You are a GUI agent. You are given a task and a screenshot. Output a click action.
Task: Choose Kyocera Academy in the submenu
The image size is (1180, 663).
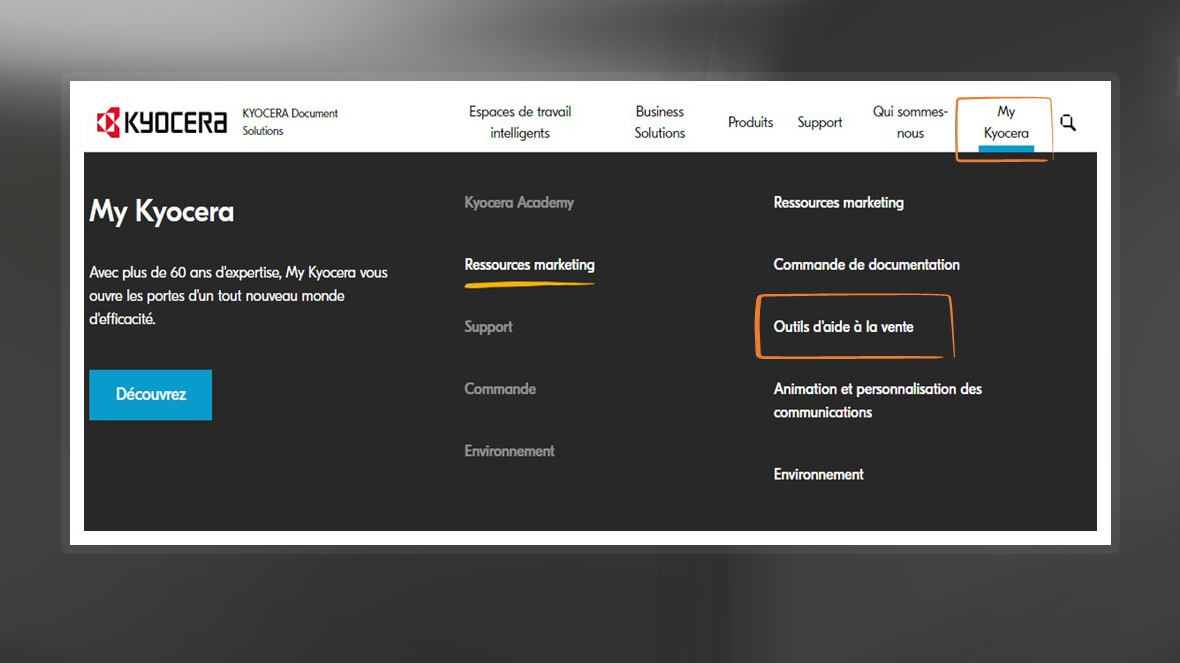(519, 203)
